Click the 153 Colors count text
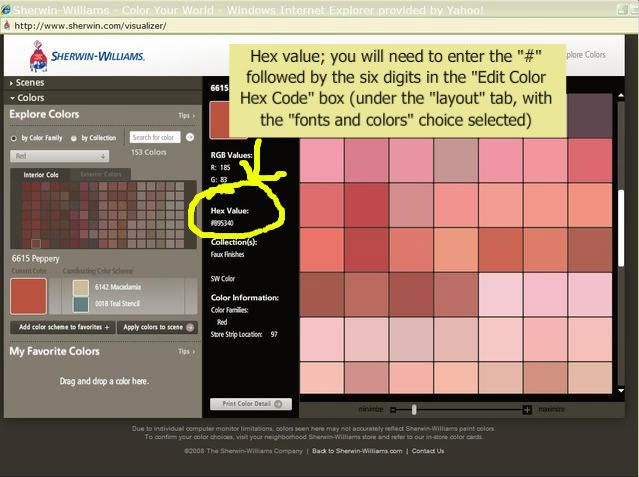The image size is (639, 477). (x=149, y=152)
